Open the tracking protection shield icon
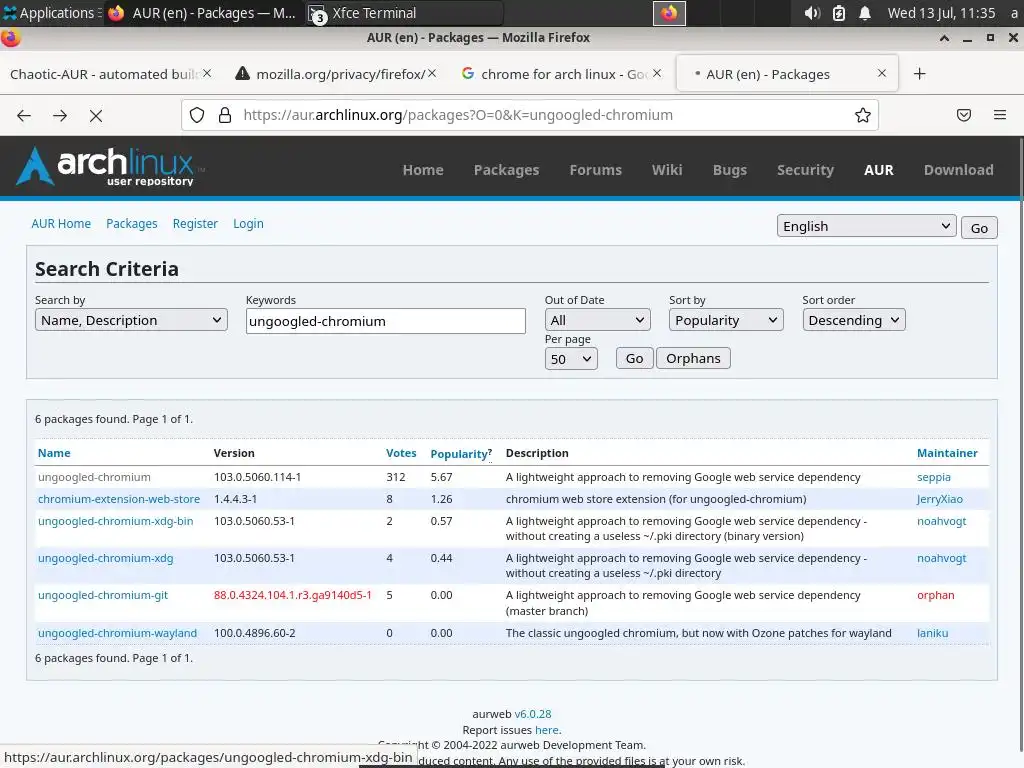The width and height of the screenshot is (1024, 768). tap(197, 116)
